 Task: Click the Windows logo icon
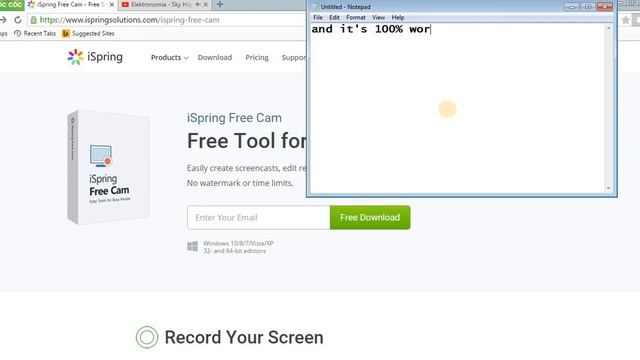click(x=192, y=247)
